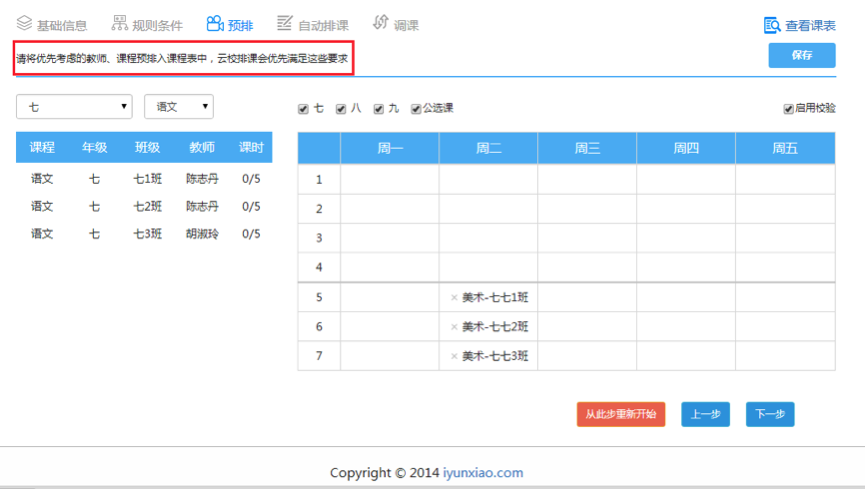This screenshot has height=490, width=866.
Task: Remove 美术-七七1班 with its × icon
Action: click(454, 297)
